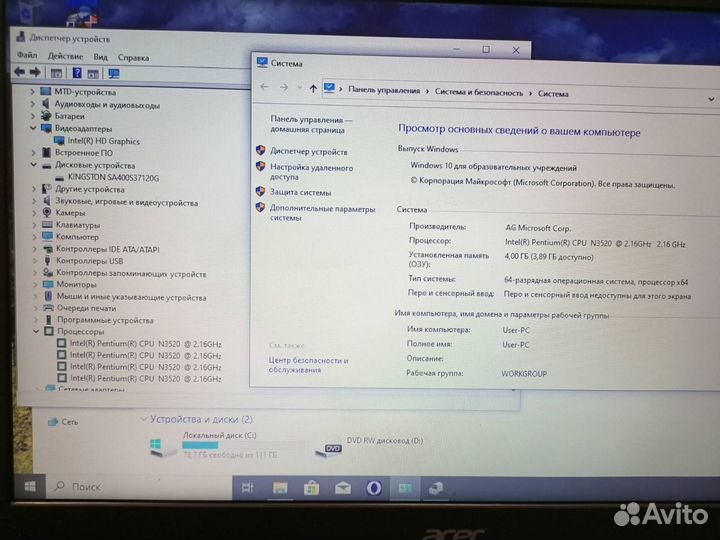Expand Аудиовходы и аудиовыходы node
720x540 pixels.
tap(33, 104)
